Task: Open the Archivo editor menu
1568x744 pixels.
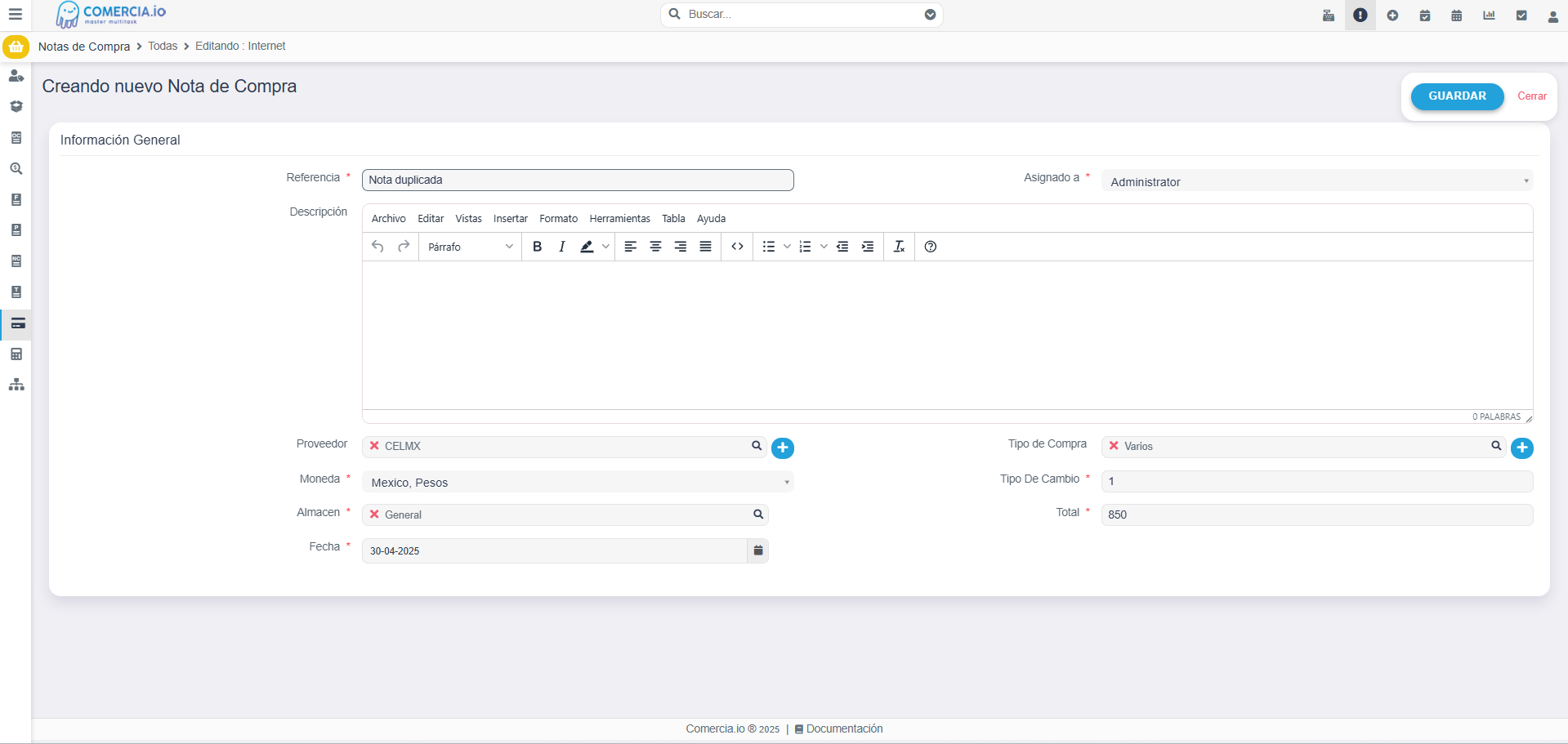Action: point(388,219)
